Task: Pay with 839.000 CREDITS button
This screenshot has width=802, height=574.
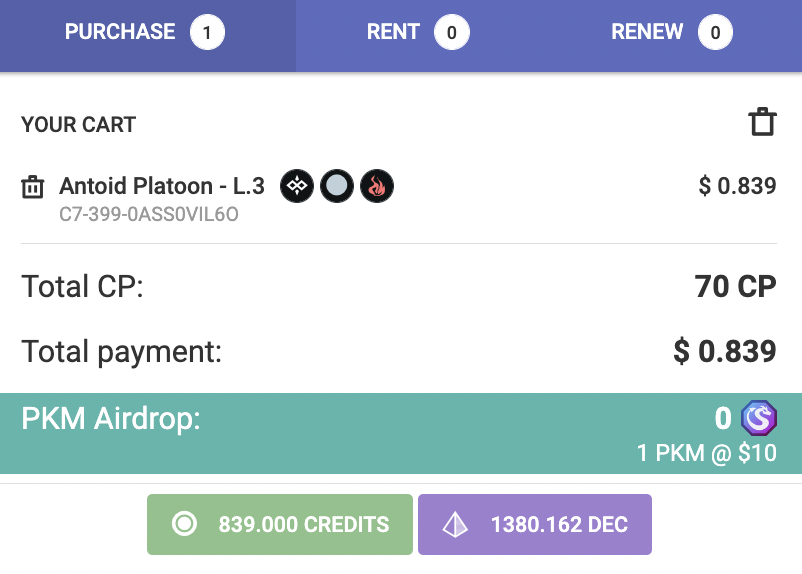Action: pyautogui.click(x=280, y=524)
